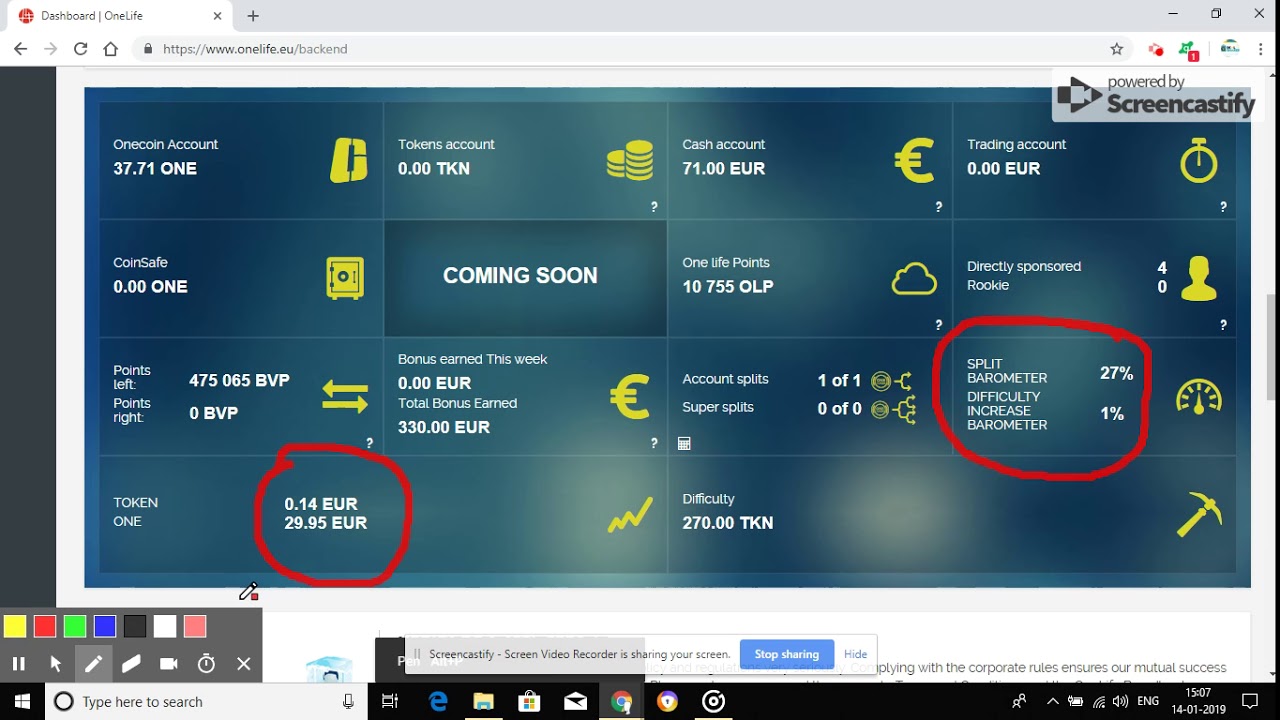Show help for Cash account tile
Viewport: 1280px width, 720px height.
point(938,207)
